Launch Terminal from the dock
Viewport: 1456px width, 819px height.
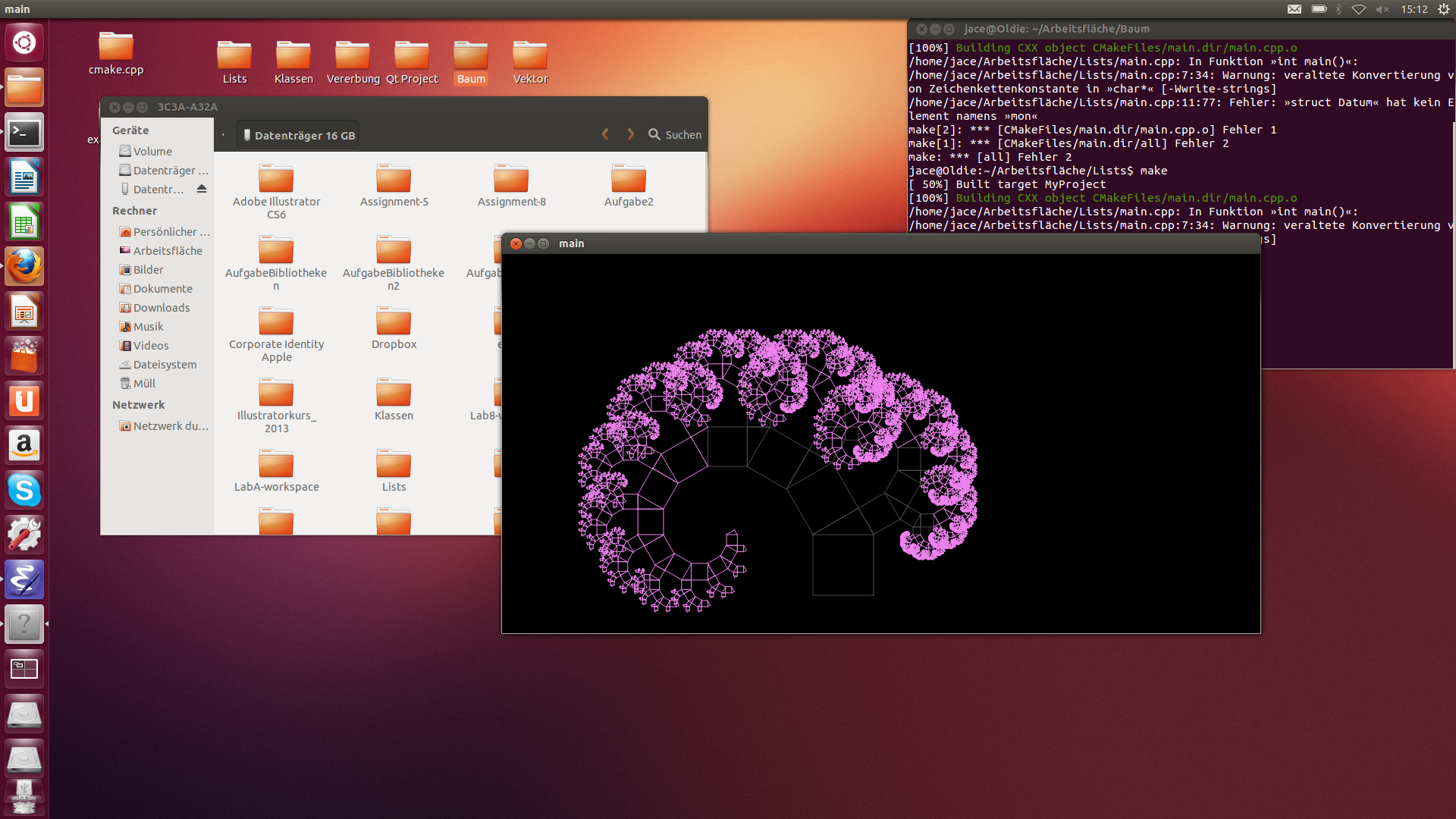point(24,133)
